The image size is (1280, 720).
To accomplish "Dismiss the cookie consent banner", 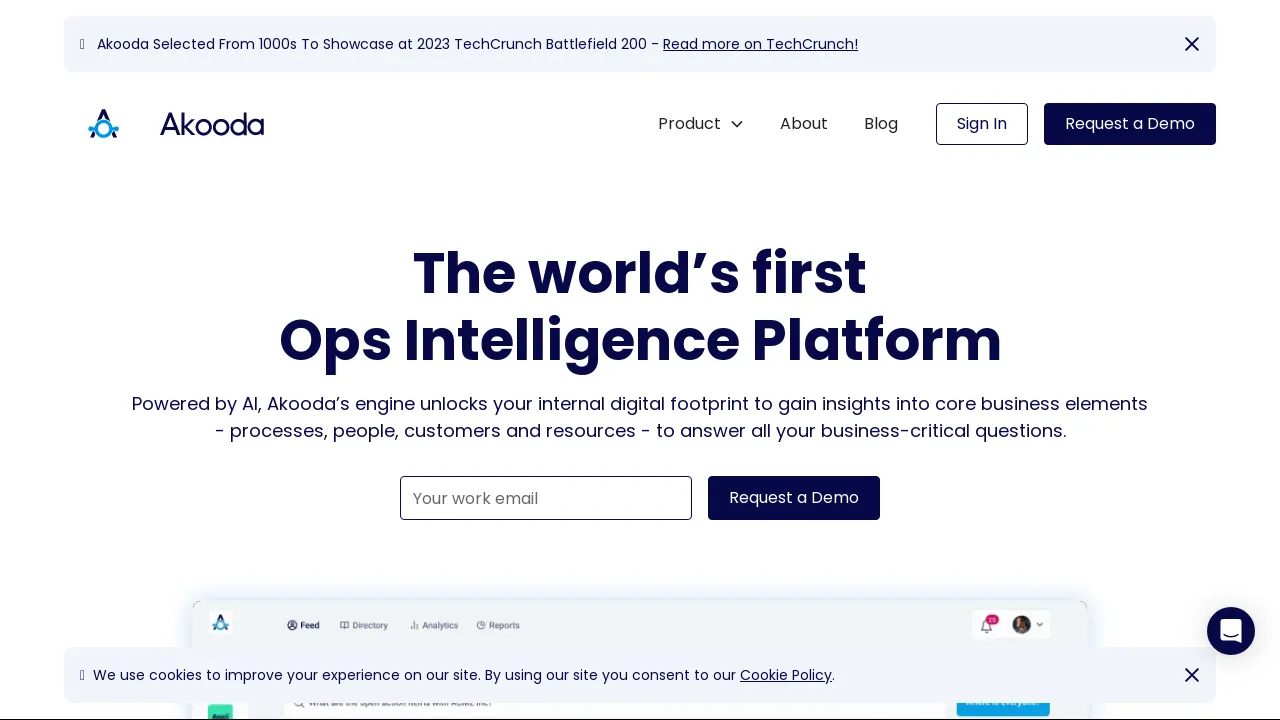I will 1192,675.
